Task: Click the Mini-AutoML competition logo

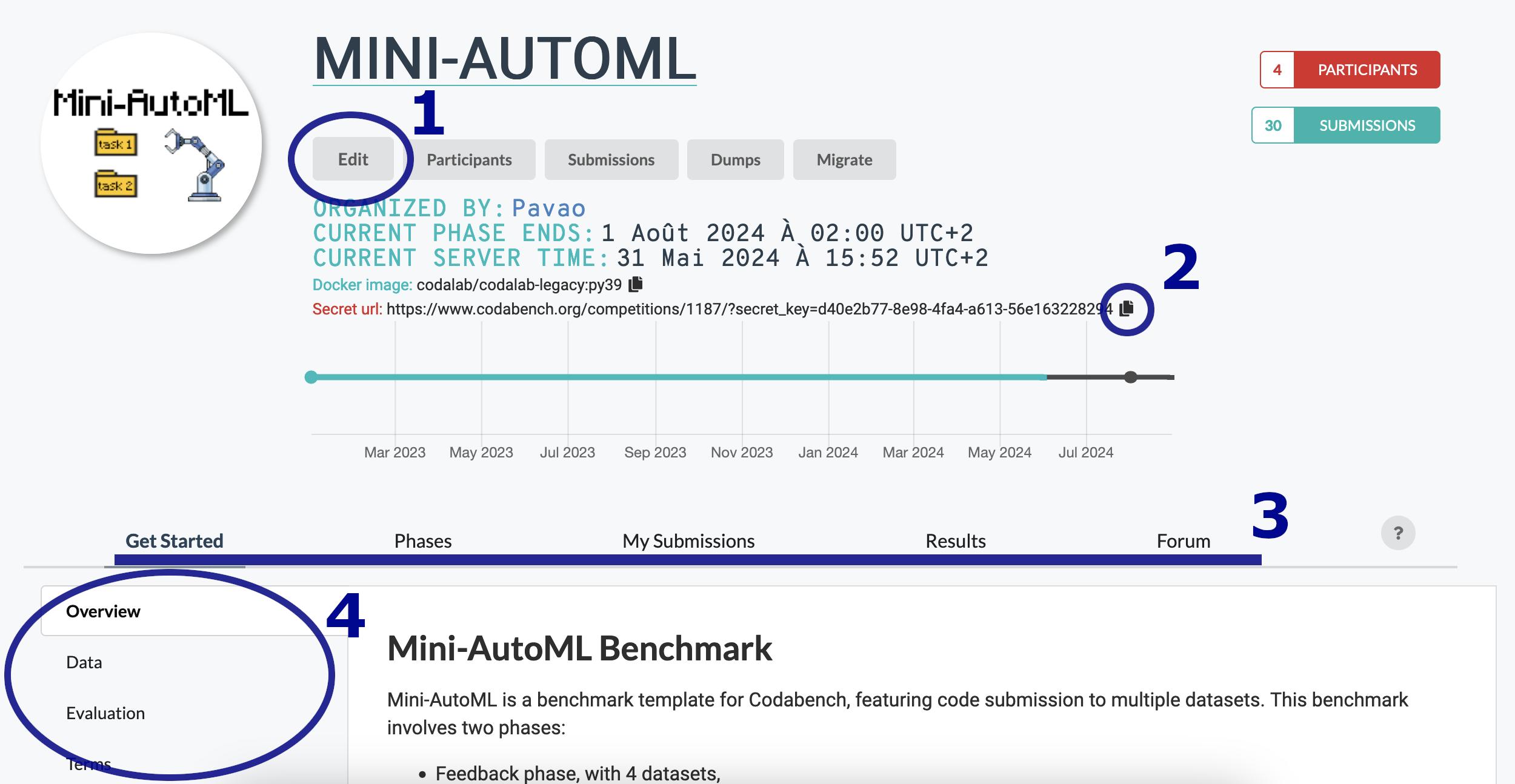Action: pos(151,144)
